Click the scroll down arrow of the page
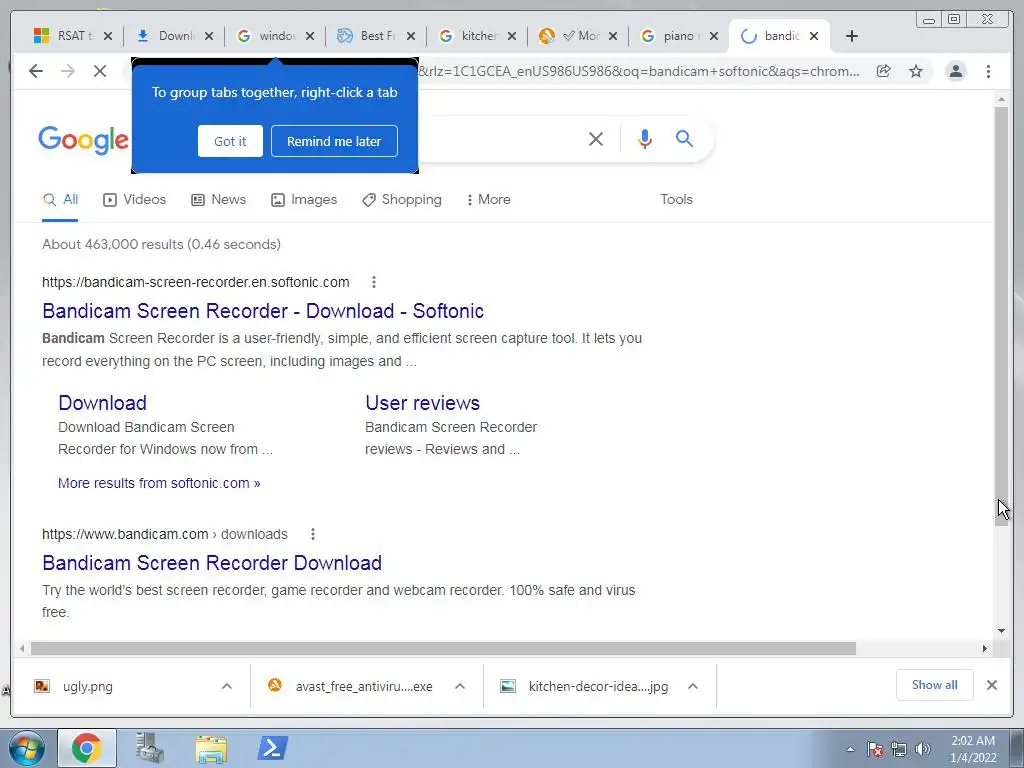Screen dimensions: 1024x768 point(1001,631)
